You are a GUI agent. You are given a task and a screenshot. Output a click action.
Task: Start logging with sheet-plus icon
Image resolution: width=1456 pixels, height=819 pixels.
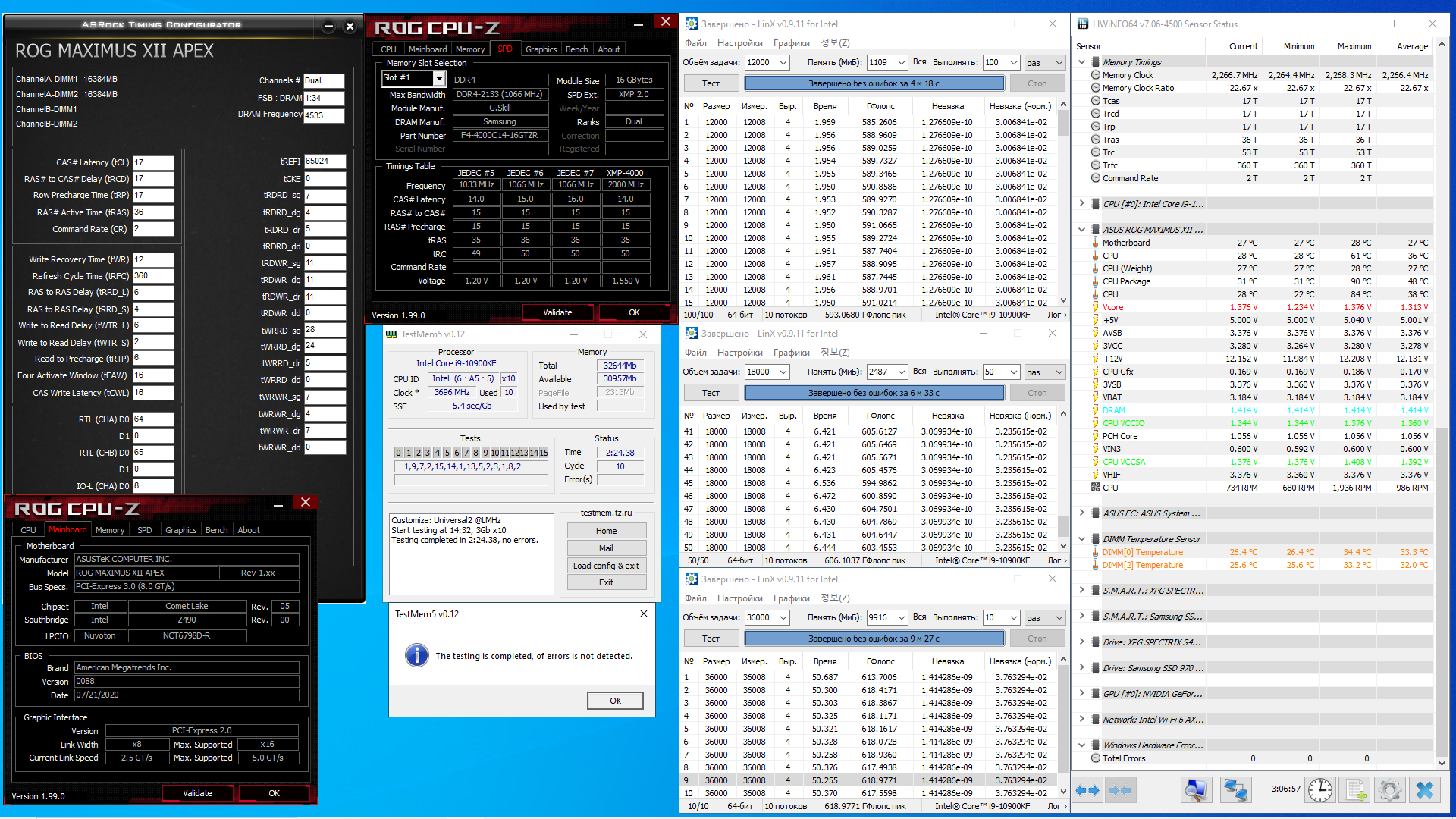pyautogui.click(x=1355, y=790)
